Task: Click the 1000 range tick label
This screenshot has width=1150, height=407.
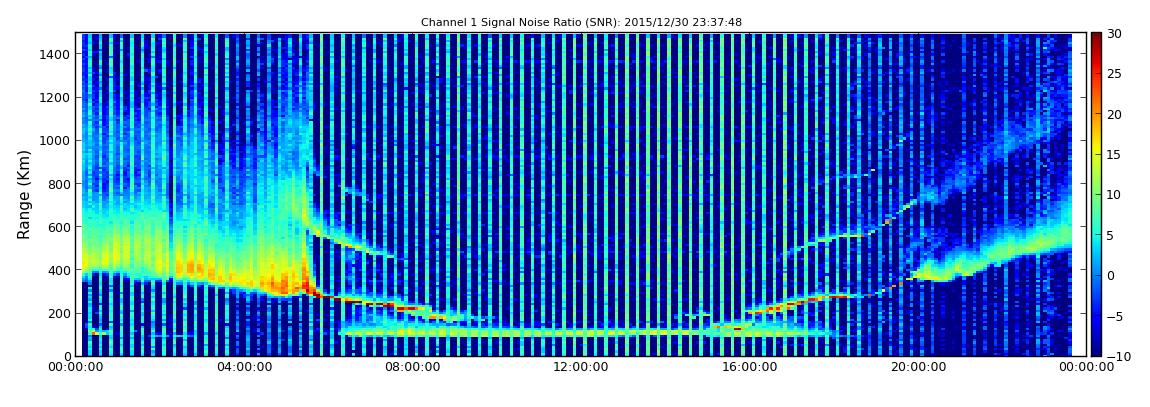Action: (x=55, y=141)
